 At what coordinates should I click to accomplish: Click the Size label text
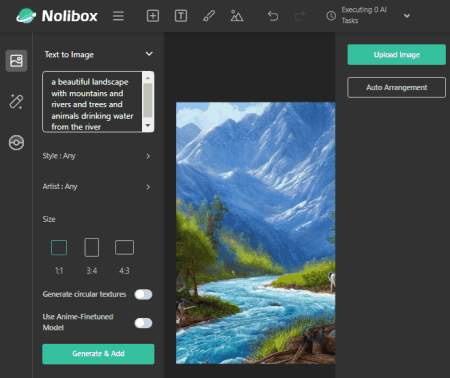(49, 219)
